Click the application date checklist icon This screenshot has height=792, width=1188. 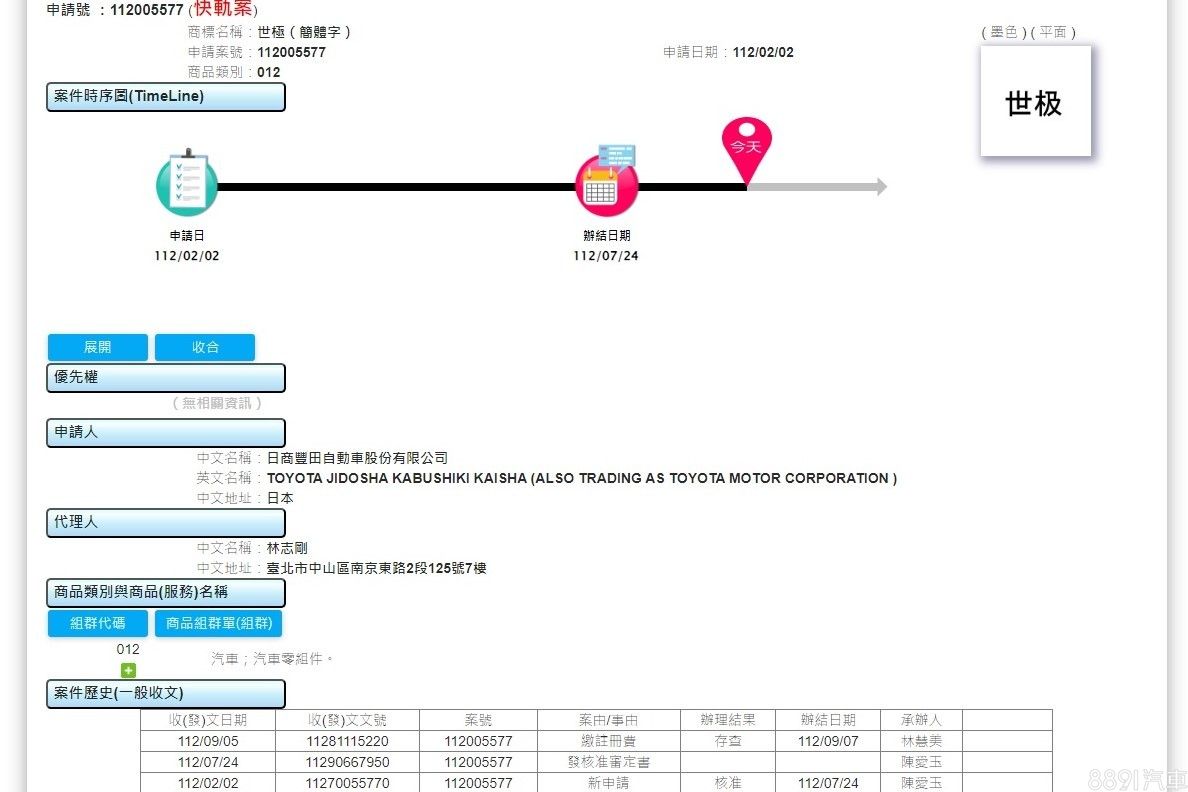click(x=187, y=185)
